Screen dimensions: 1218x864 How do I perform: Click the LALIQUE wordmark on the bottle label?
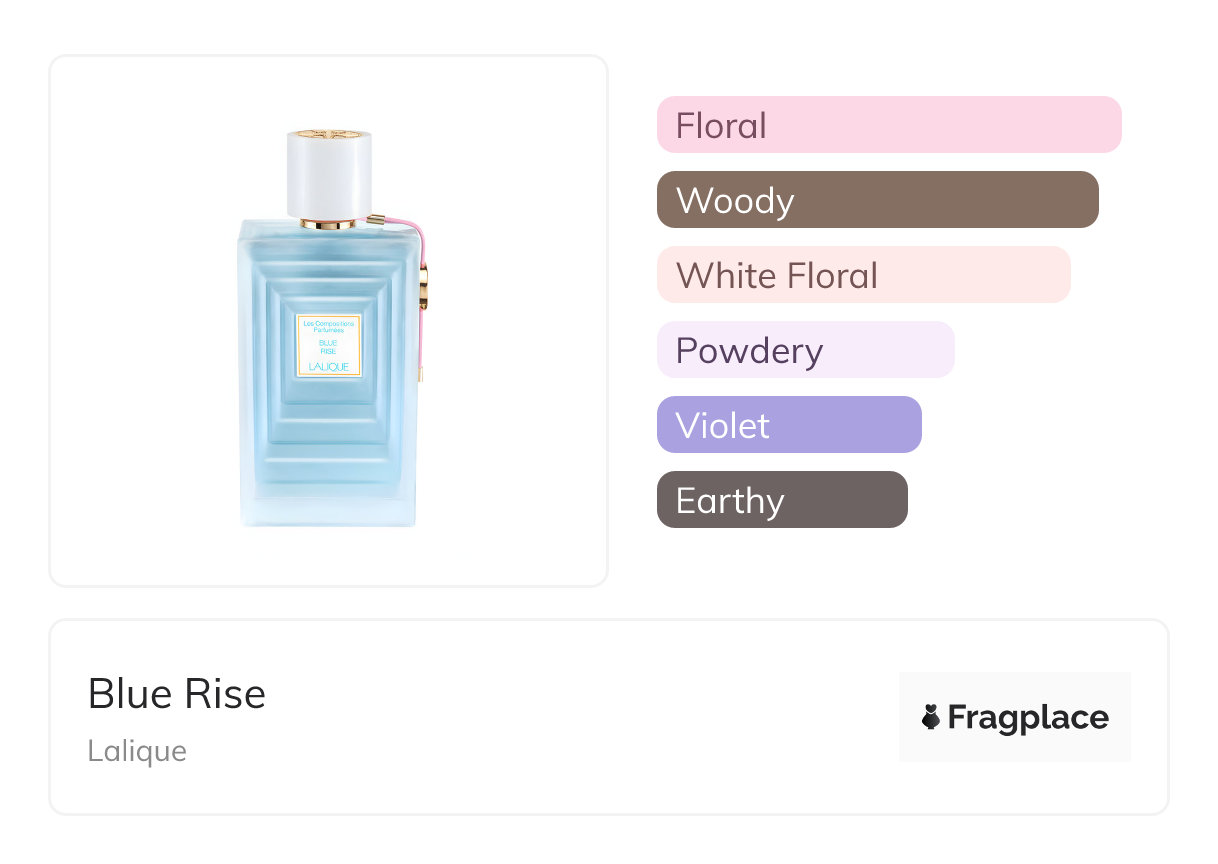click(x=328, y=368)
